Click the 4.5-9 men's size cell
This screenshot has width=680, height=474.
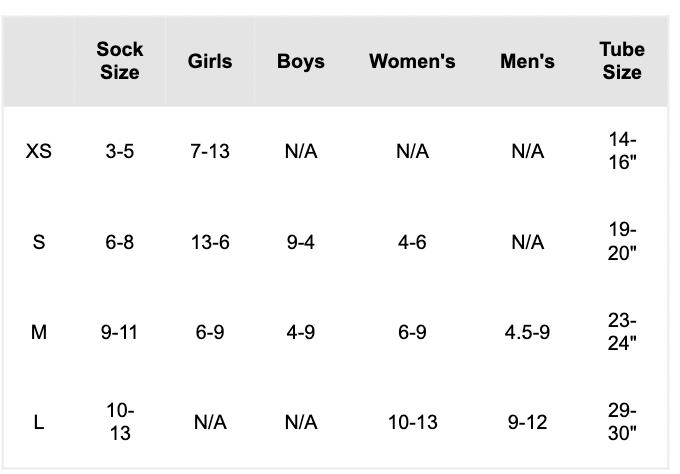point(527,333)
